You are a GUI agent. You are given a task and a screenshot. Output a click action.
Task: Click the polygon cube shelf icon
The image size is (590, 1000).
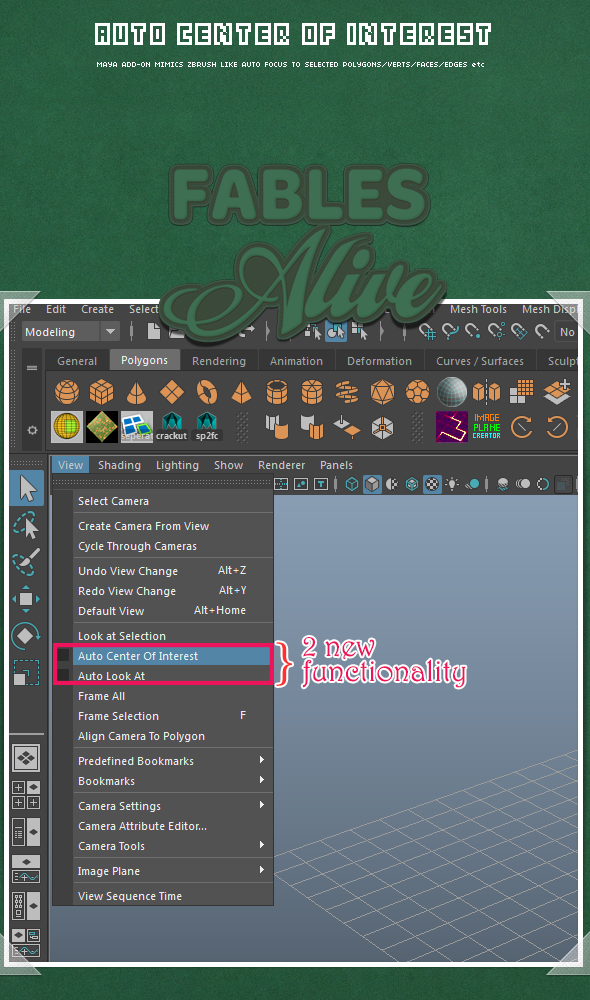point(101,392)
